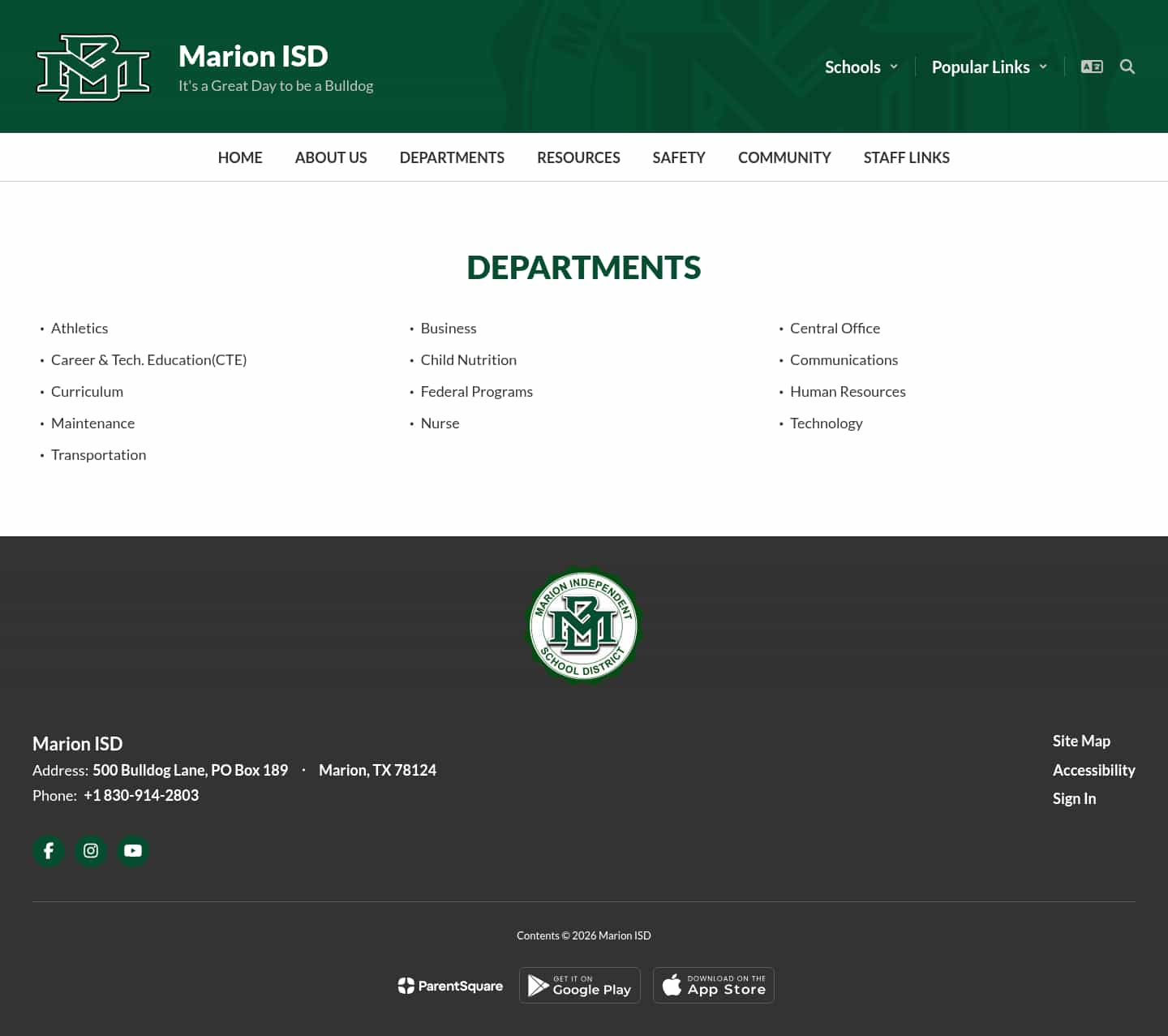Open the COMMUNITY menu
This screenshot has width=1168, height=1036.
click(x=784, y=157)
